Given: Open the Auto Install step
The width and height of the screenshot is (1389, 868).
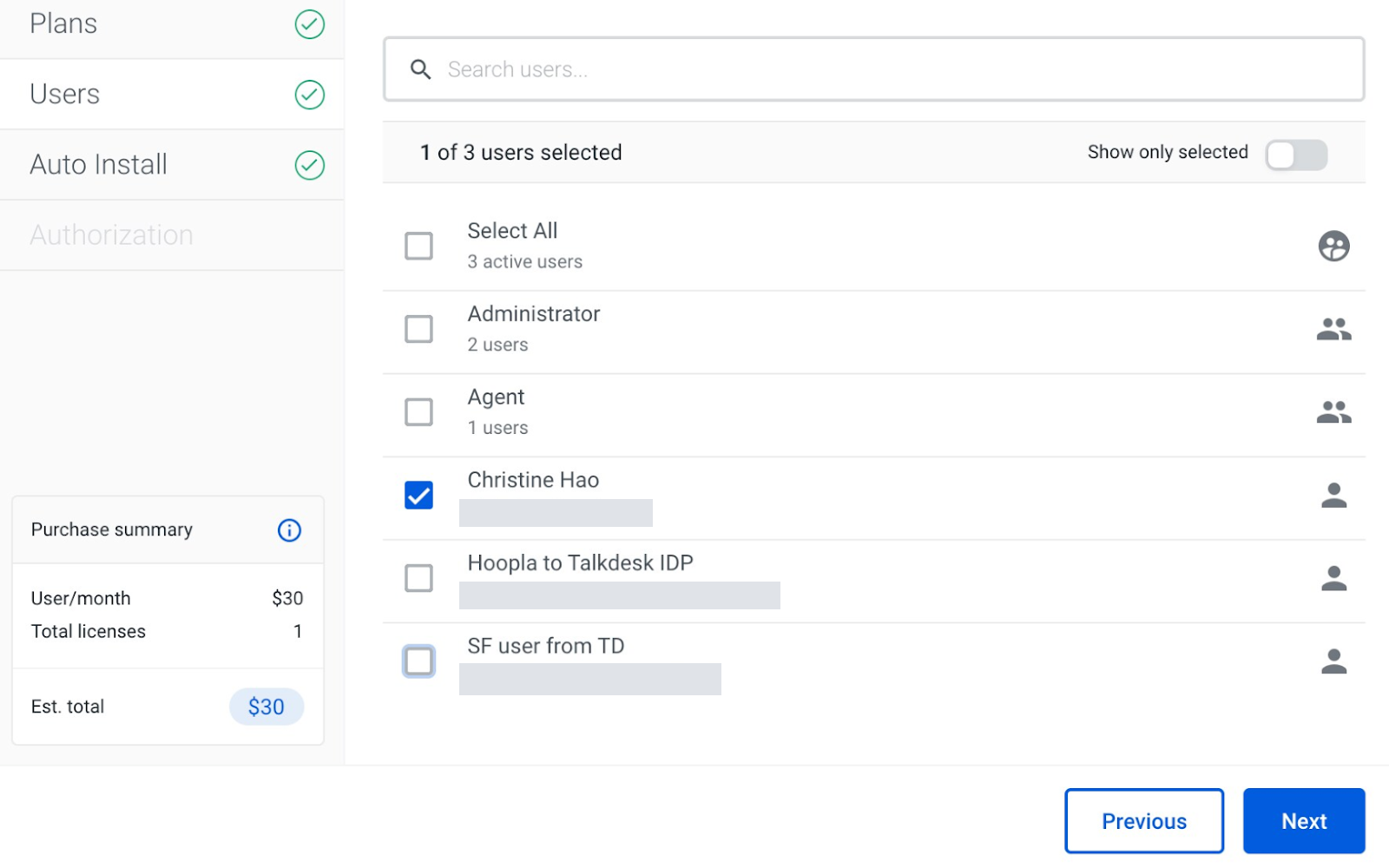Looking at the screenshot, I should click(x=172, y=165).
